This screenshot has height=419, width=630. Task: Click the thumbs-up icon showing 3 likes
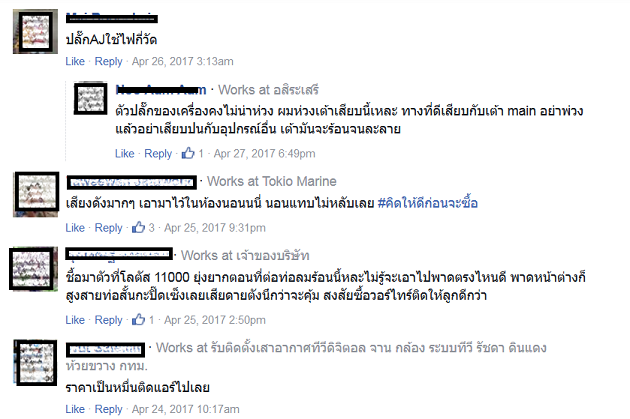click(138, 227)
